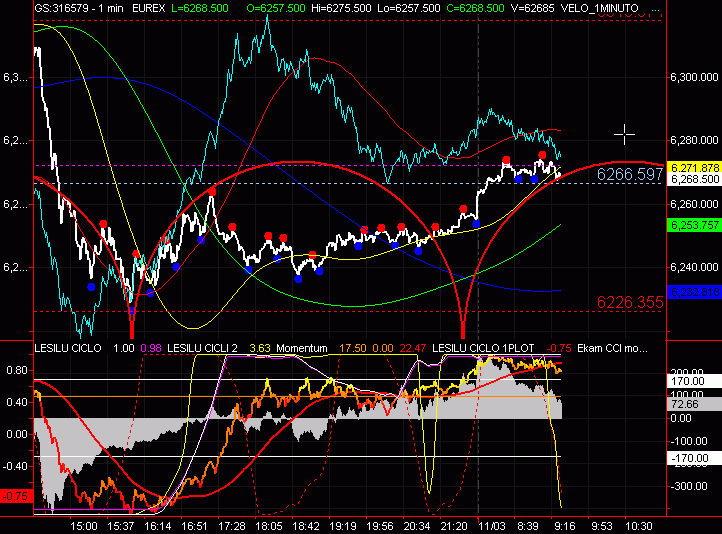This screenshot has width=722, height=534.
Task: Click the 18:05 time axis label
Action: (x=269, y=526)
